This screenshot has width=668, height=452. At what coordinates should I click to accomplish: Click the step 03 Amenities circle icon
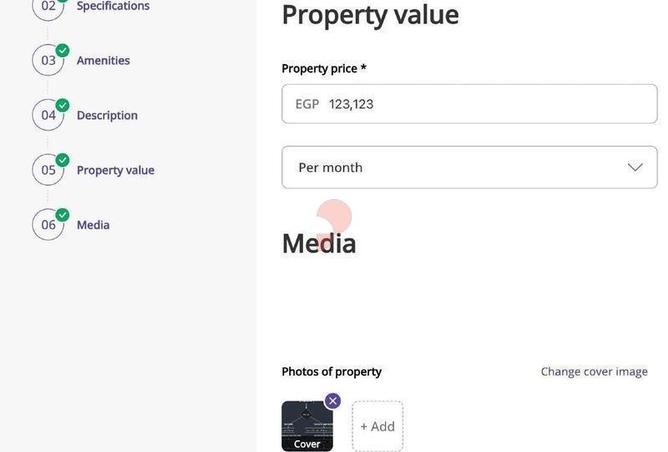[x=48, y=60]
